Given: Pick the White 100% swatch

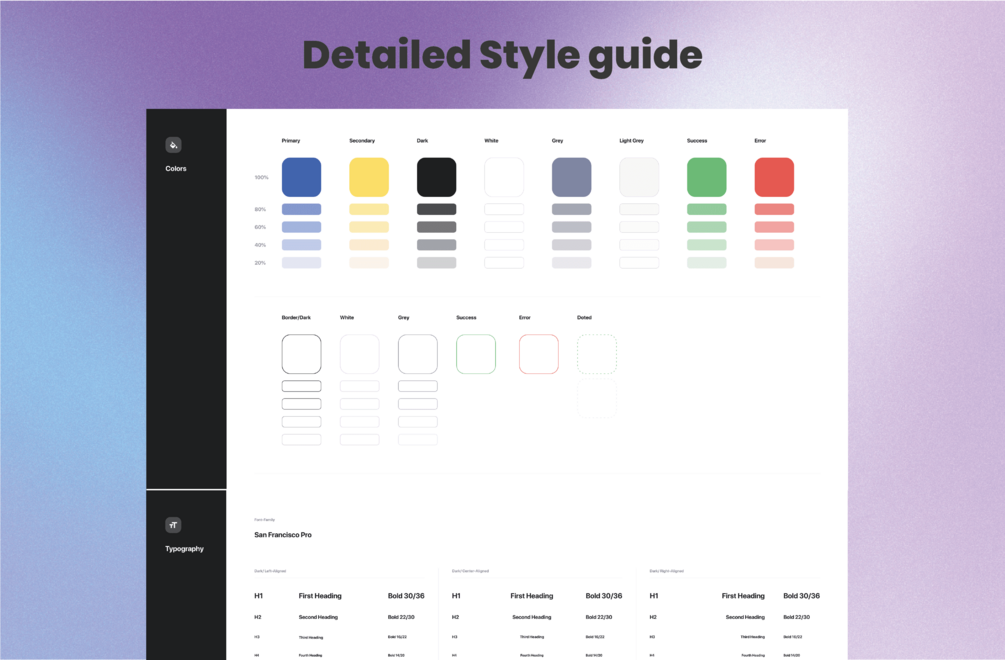Looking at the screenshot, I should (x=504, y=177).
